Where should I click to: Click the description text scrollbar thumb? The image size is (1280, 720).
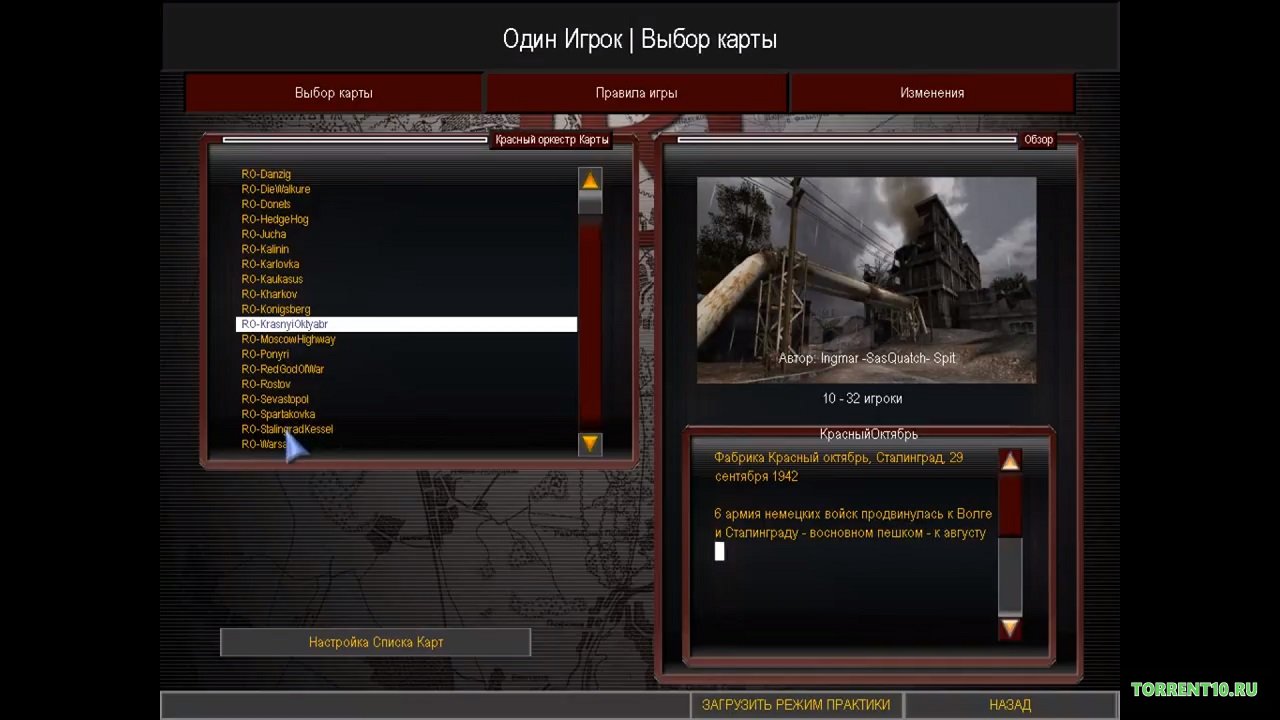click(1010, 505)
